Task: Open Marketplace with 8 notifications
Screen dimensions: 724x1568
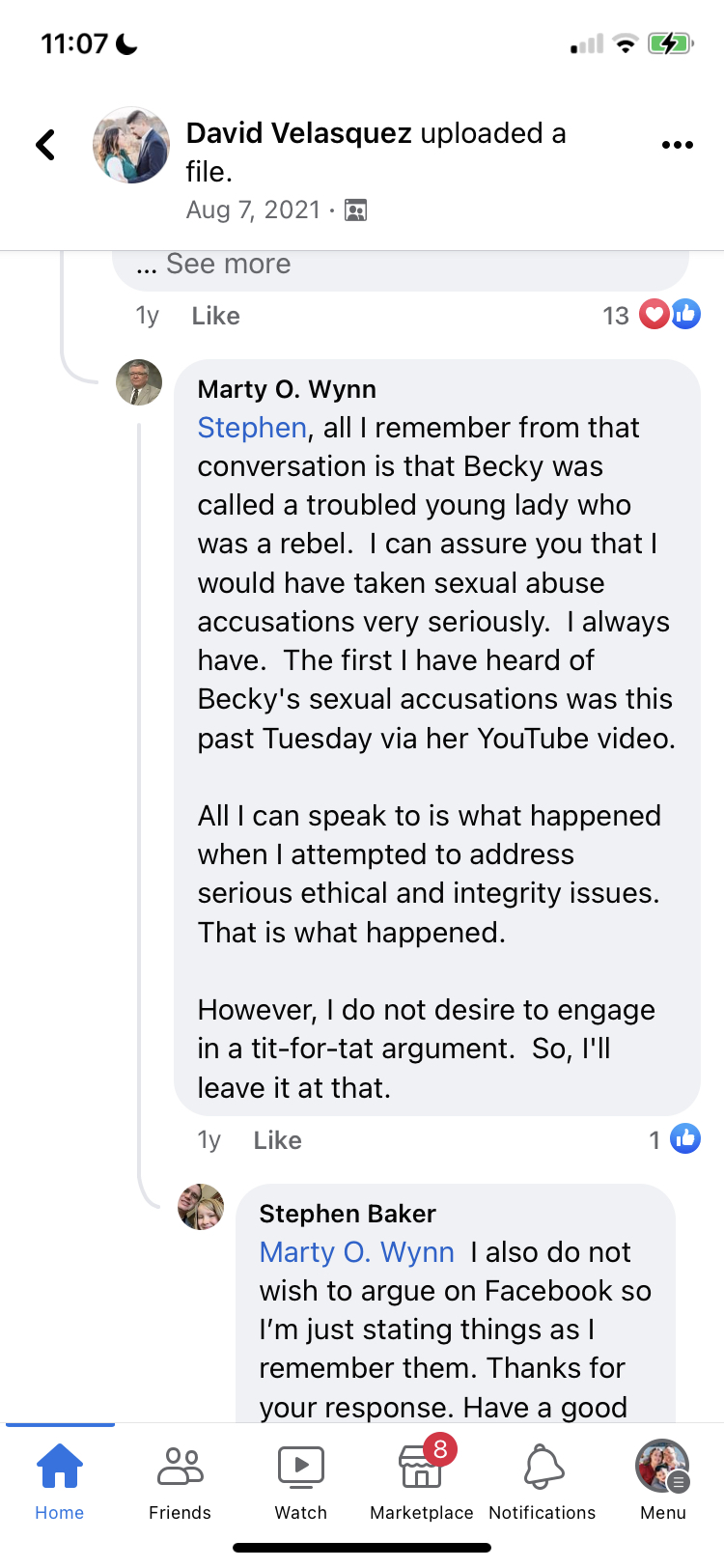Action: pyautogui.click(x=422, y=1479)
